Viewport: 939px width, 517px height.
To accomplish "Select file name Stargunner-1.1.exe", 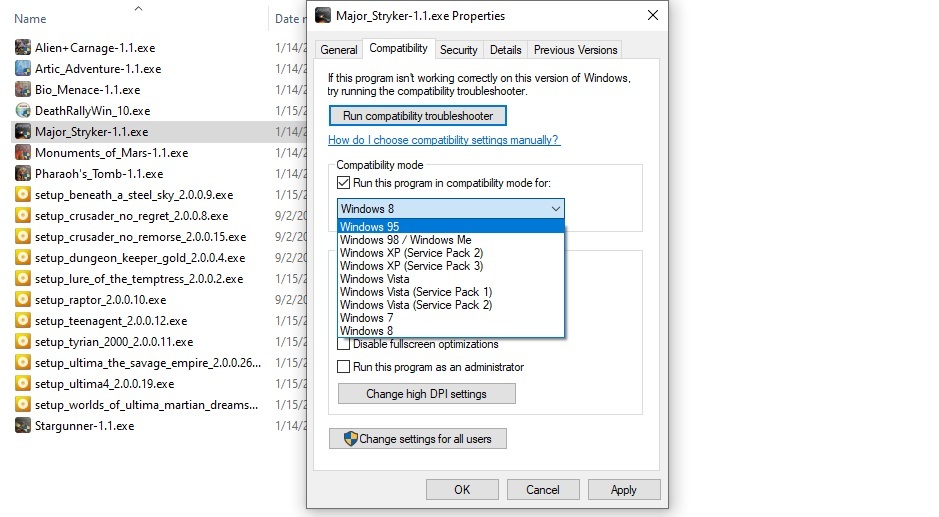I will (x=84, y=425).
